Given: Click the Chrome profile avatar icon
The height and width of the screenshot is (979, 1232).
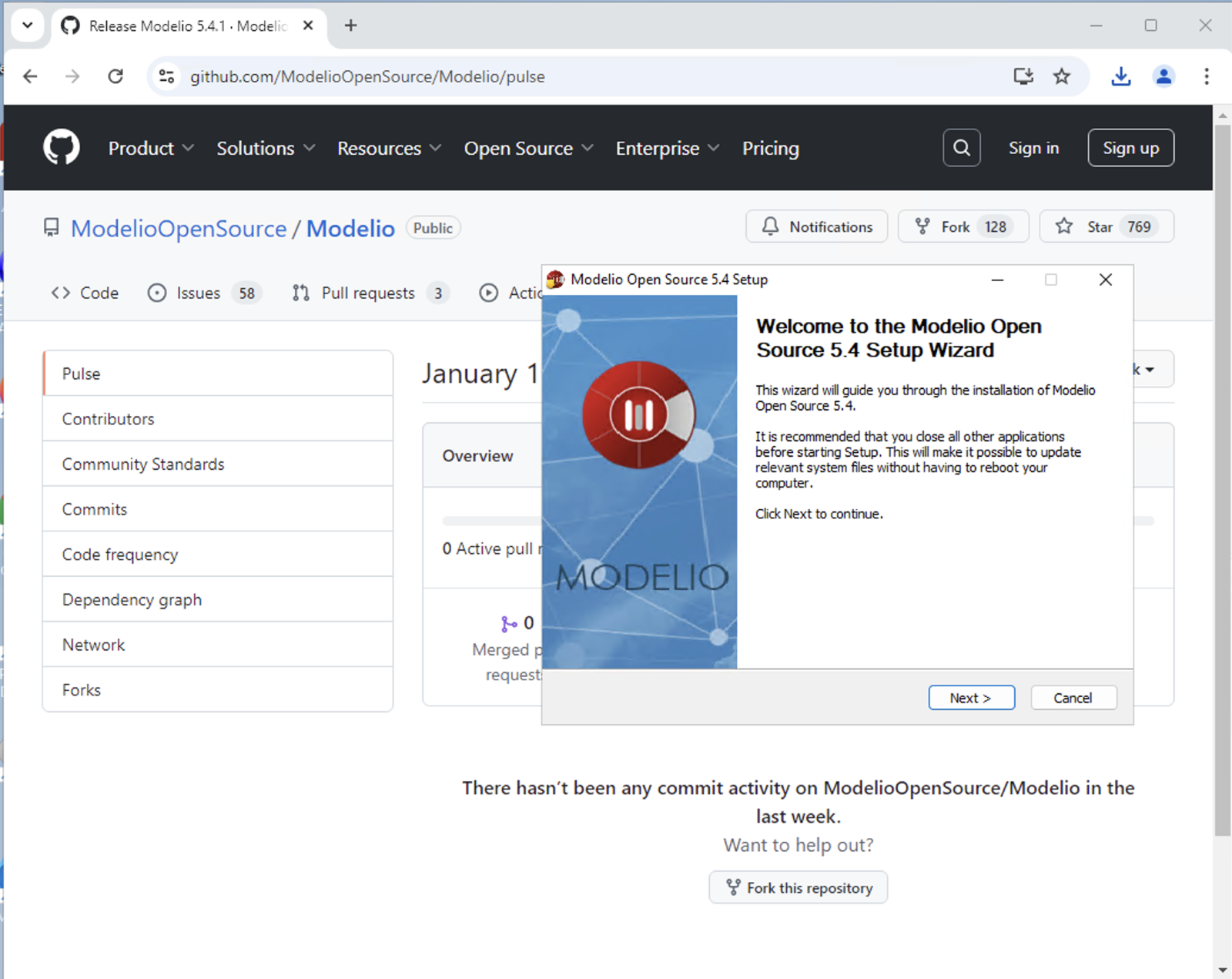Looking at the screenshot, I should (x=1163, y=76).
